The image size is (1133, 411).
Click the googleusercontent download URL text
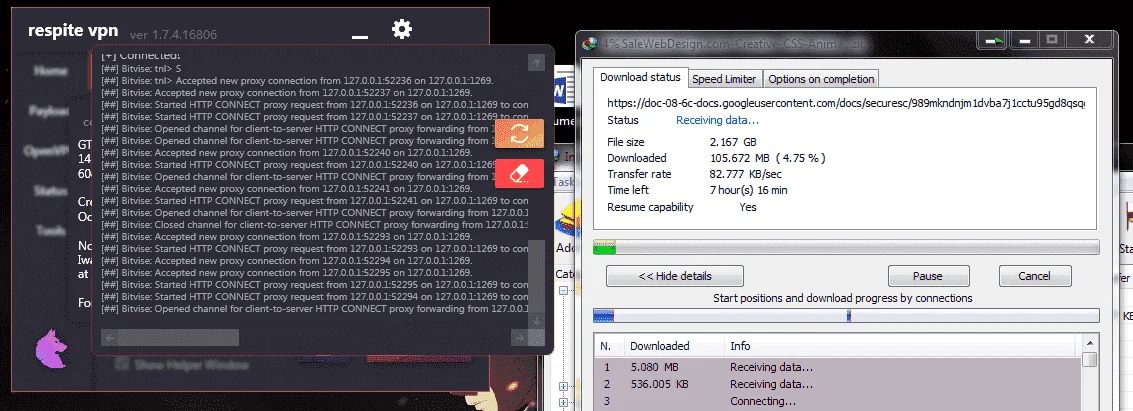coord(845,103)
